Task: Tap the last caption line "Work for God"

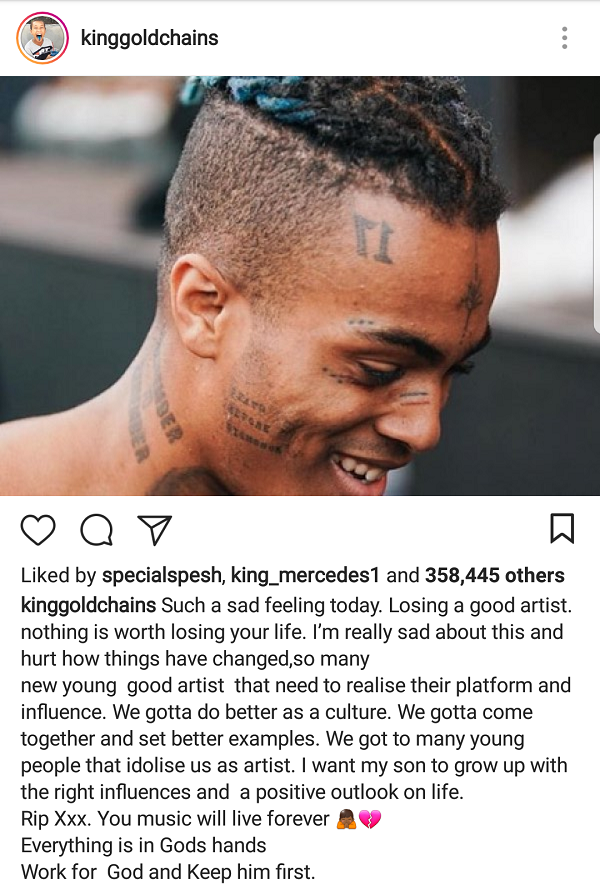Action: (x=168, y=871)
